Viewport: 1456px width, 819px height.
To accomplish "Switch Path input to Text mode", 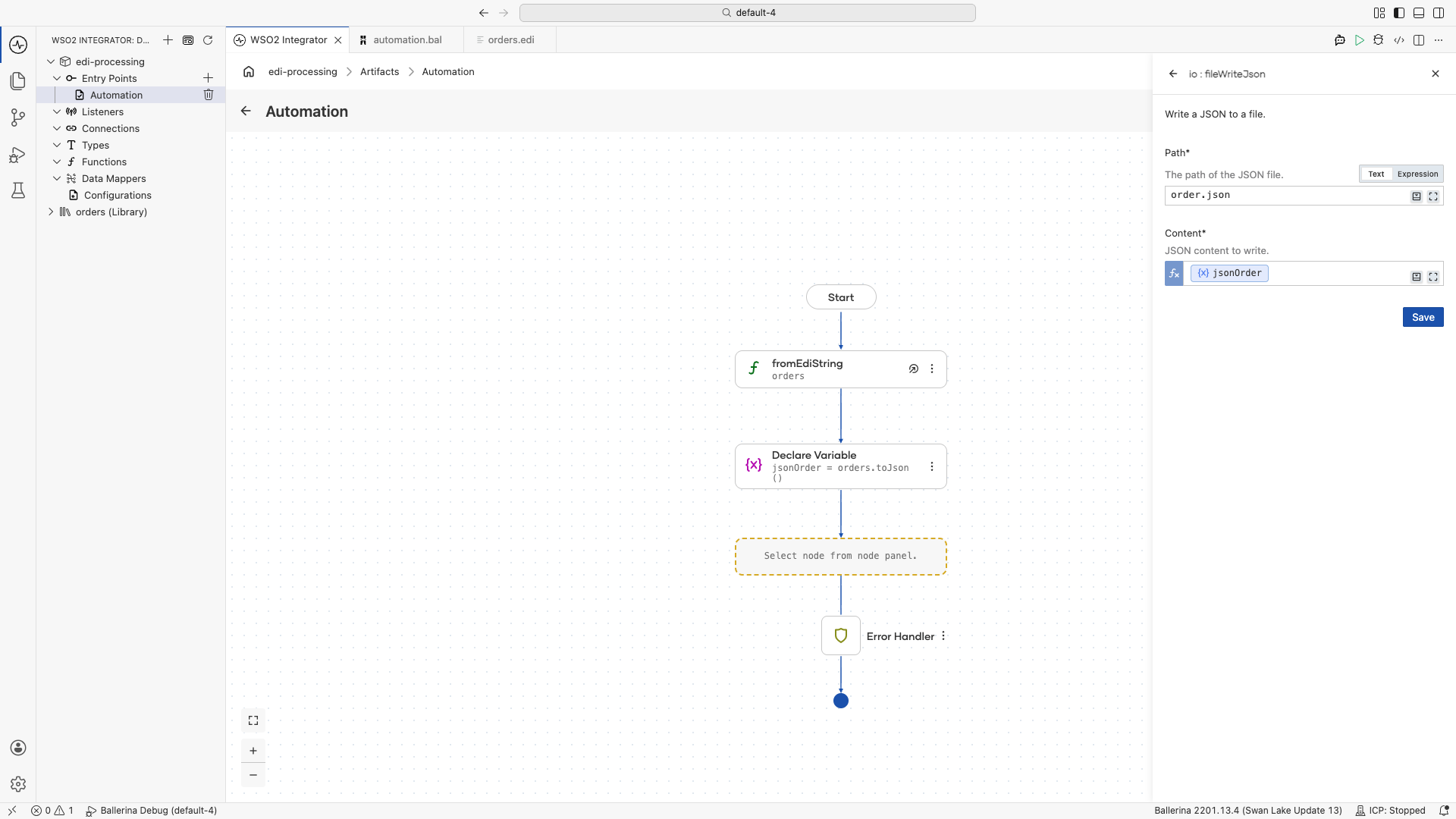I will pos(1376,174).
